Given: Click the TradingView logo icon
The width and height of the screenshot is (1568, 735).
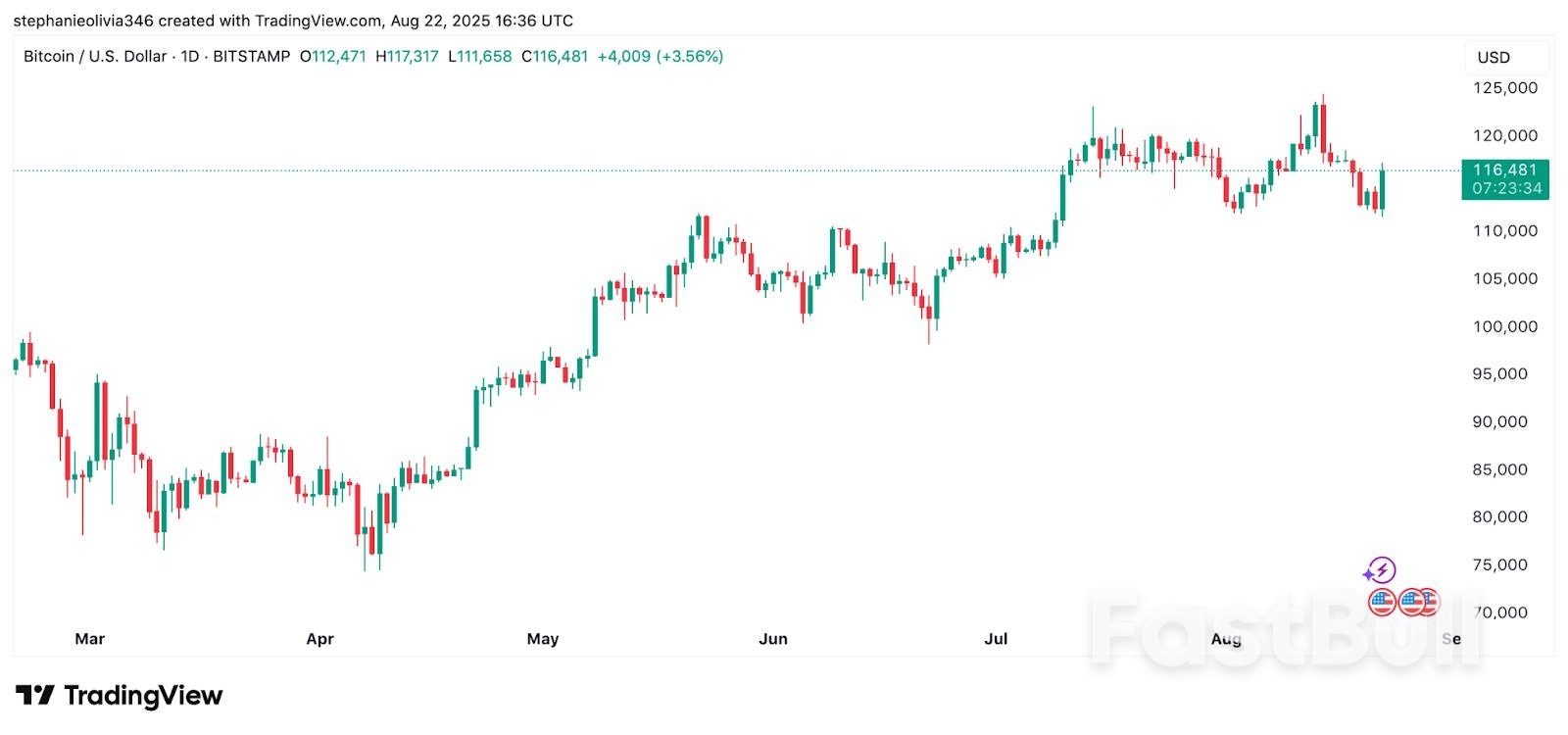Looking at the screenshot, I should point(34,696).
